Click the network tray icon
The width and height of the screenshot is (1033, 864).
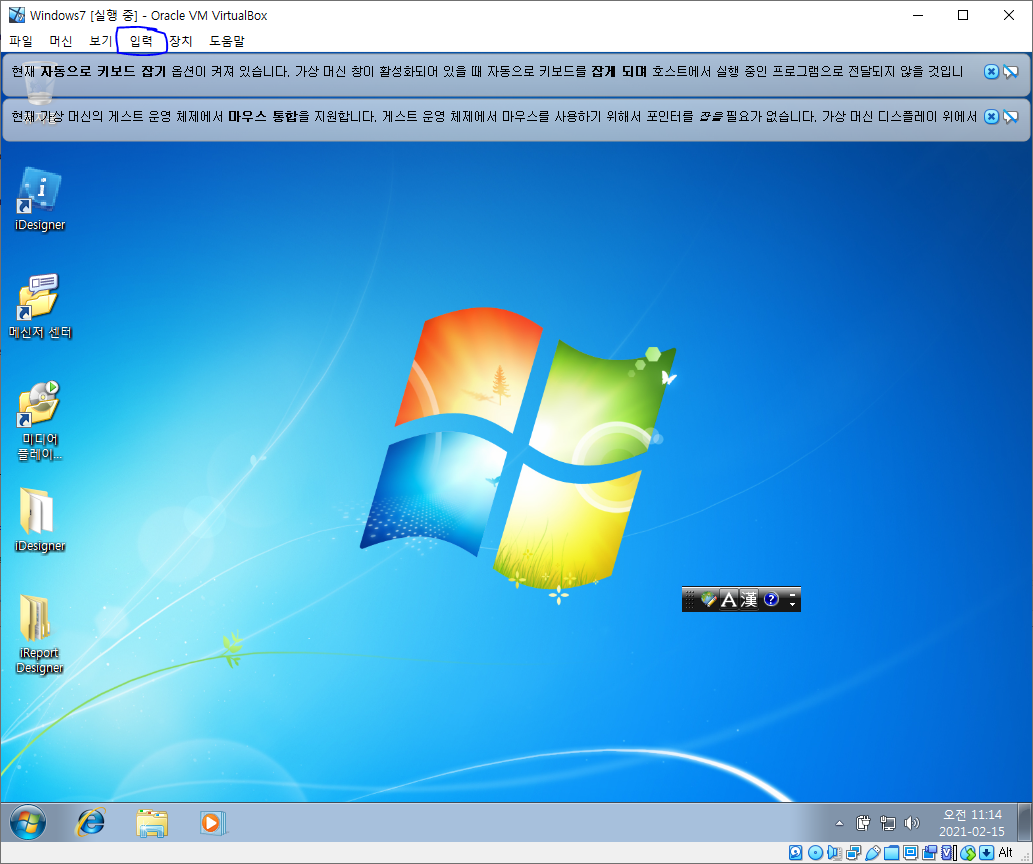tap(887, 822)
